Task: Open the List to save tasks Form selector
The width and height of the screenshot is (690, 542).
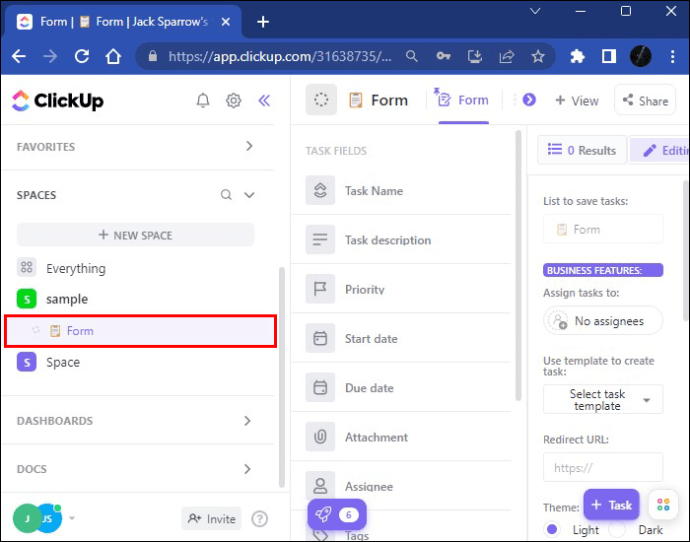Action: (603, 229)
